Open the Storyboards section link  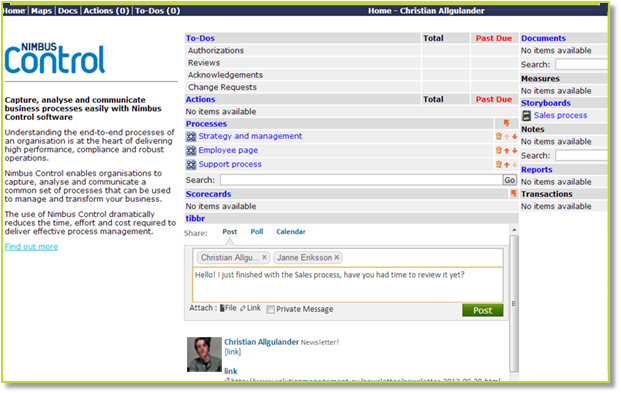pyautogui.click(x=546, y=103)
